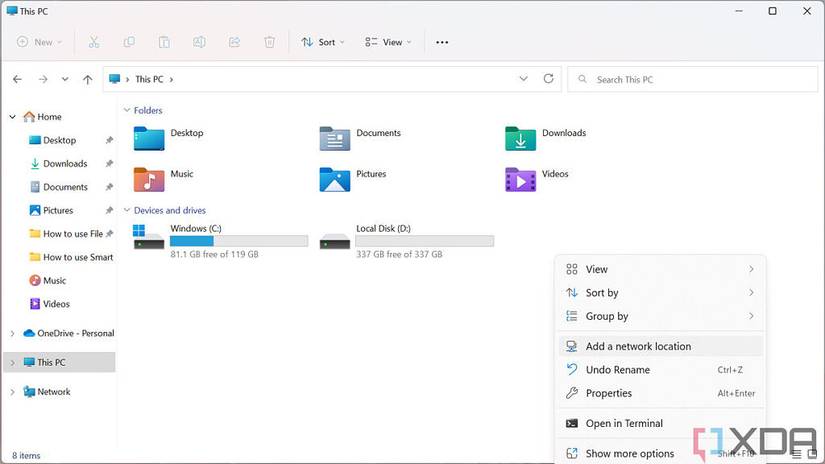Refresh the This PC view
Image resolution: width=825 pixels, height=464 pixels.
(548, 78)
